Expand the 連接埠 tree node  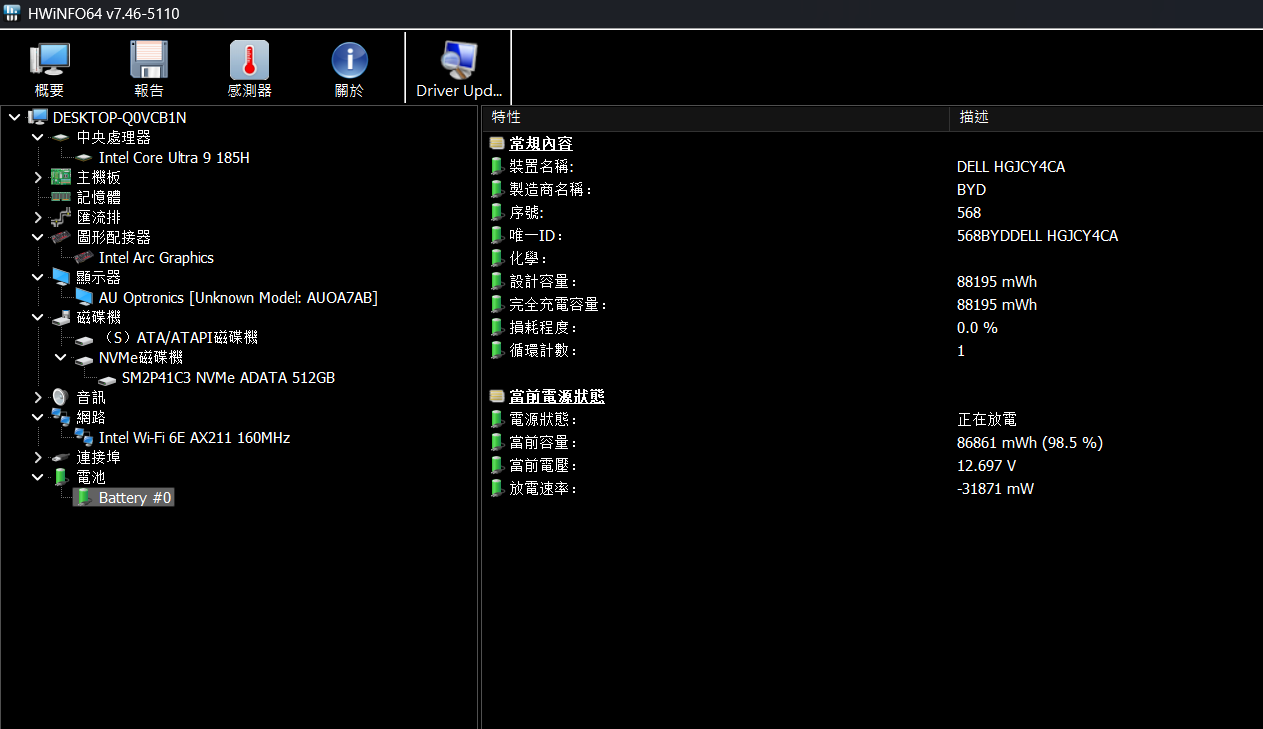click(38, 457)
